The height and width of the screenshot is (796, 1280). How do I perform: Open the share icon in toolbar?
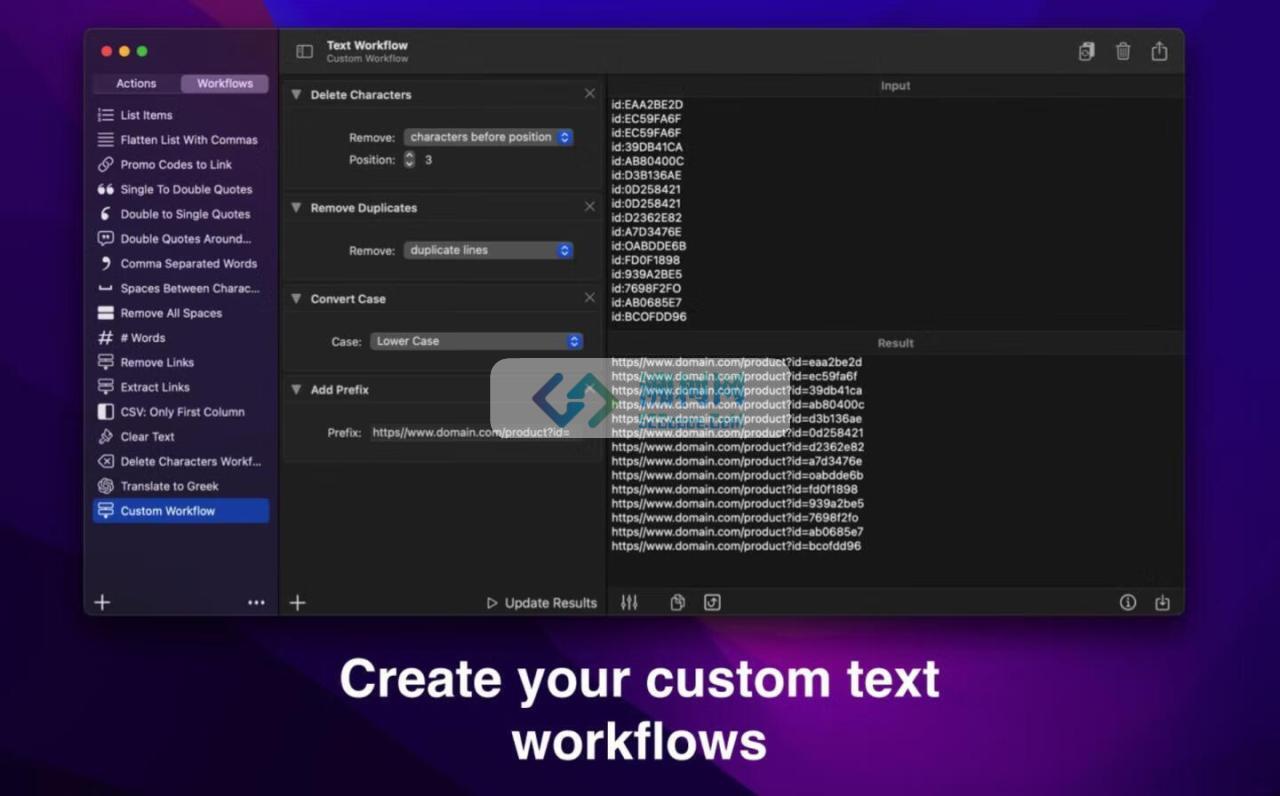click(1159, 52)
